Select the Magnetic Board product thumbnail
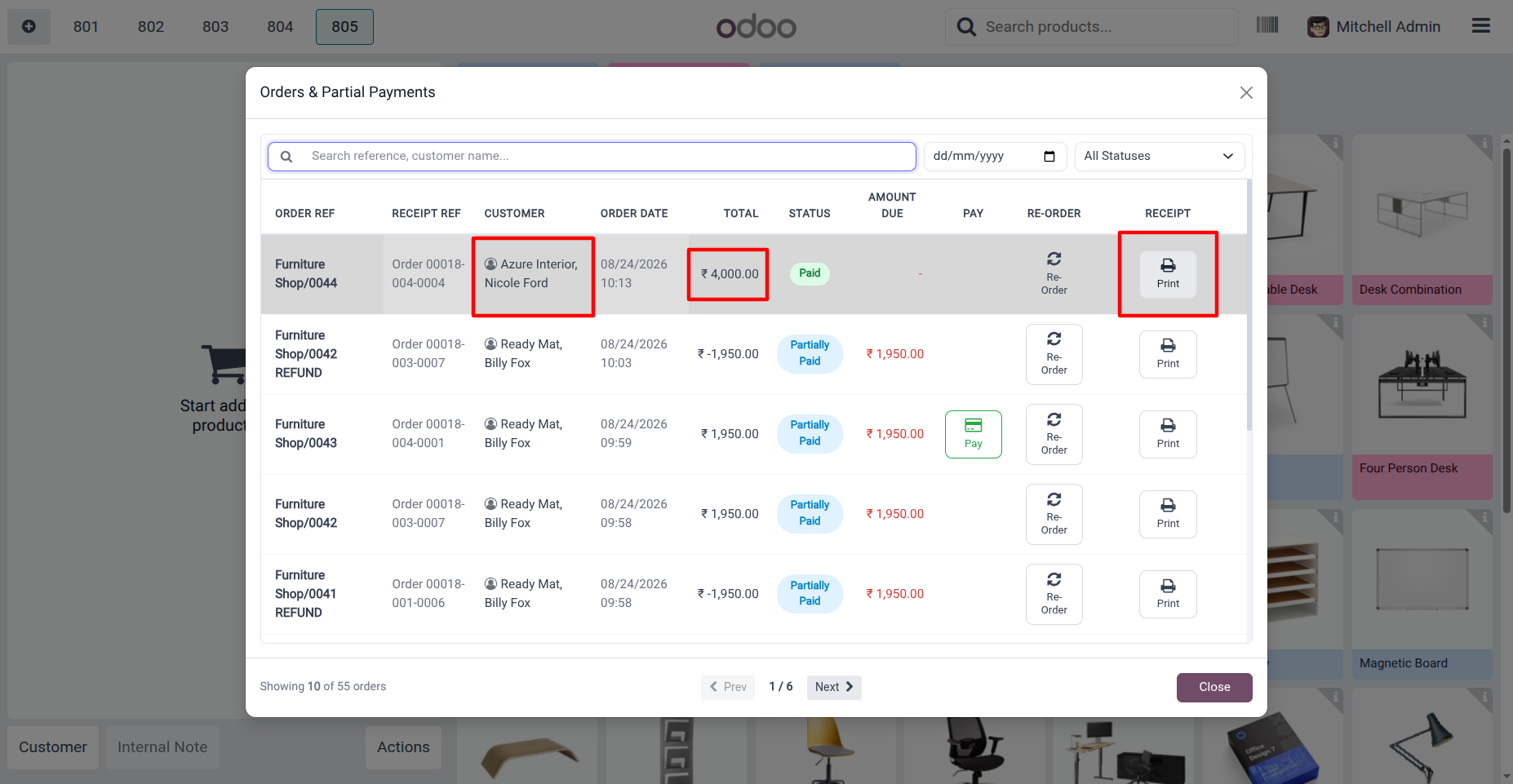 pos(1422,594)
